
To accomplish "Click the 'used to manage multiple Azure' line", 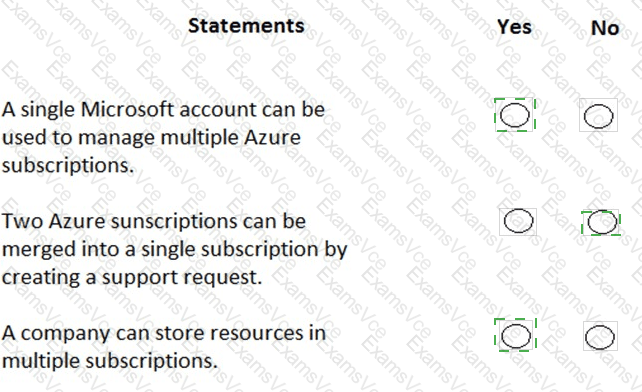I will [151, 138].
